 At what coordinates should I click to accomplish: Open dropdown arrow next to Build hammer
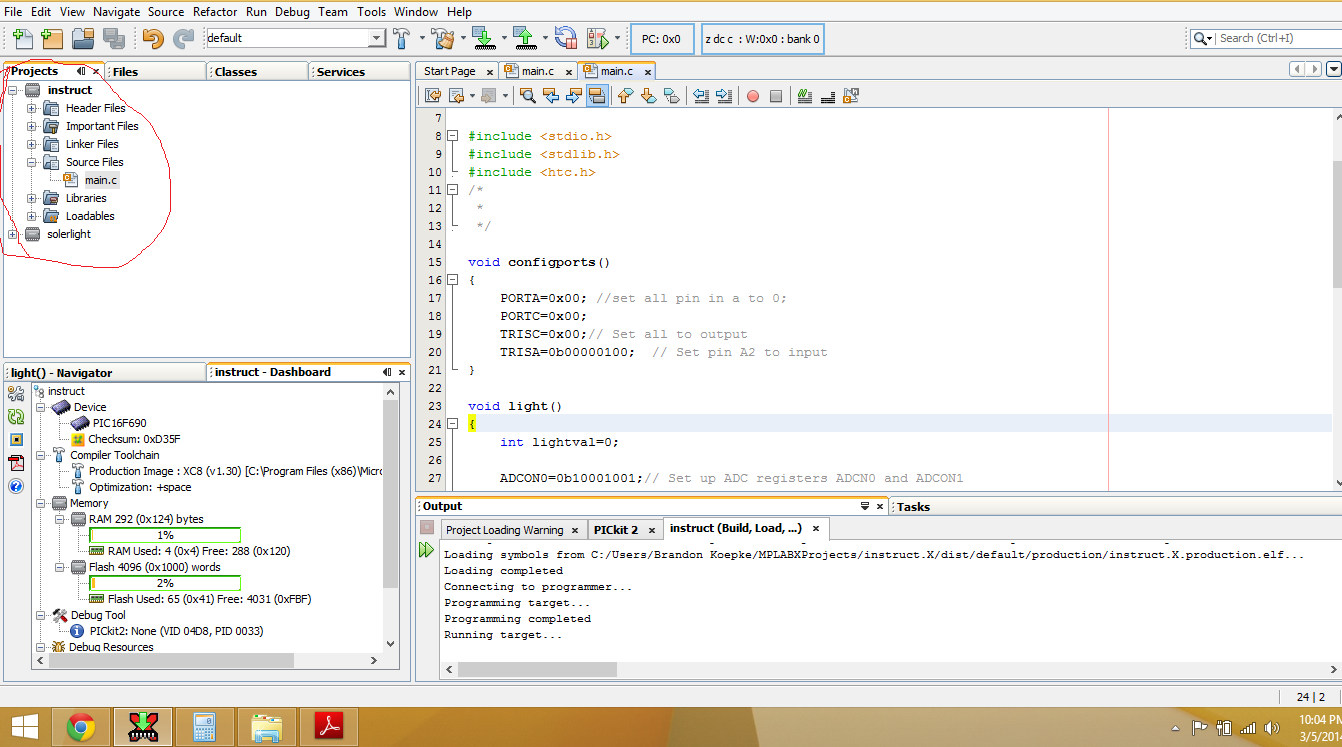click(422, 39)
